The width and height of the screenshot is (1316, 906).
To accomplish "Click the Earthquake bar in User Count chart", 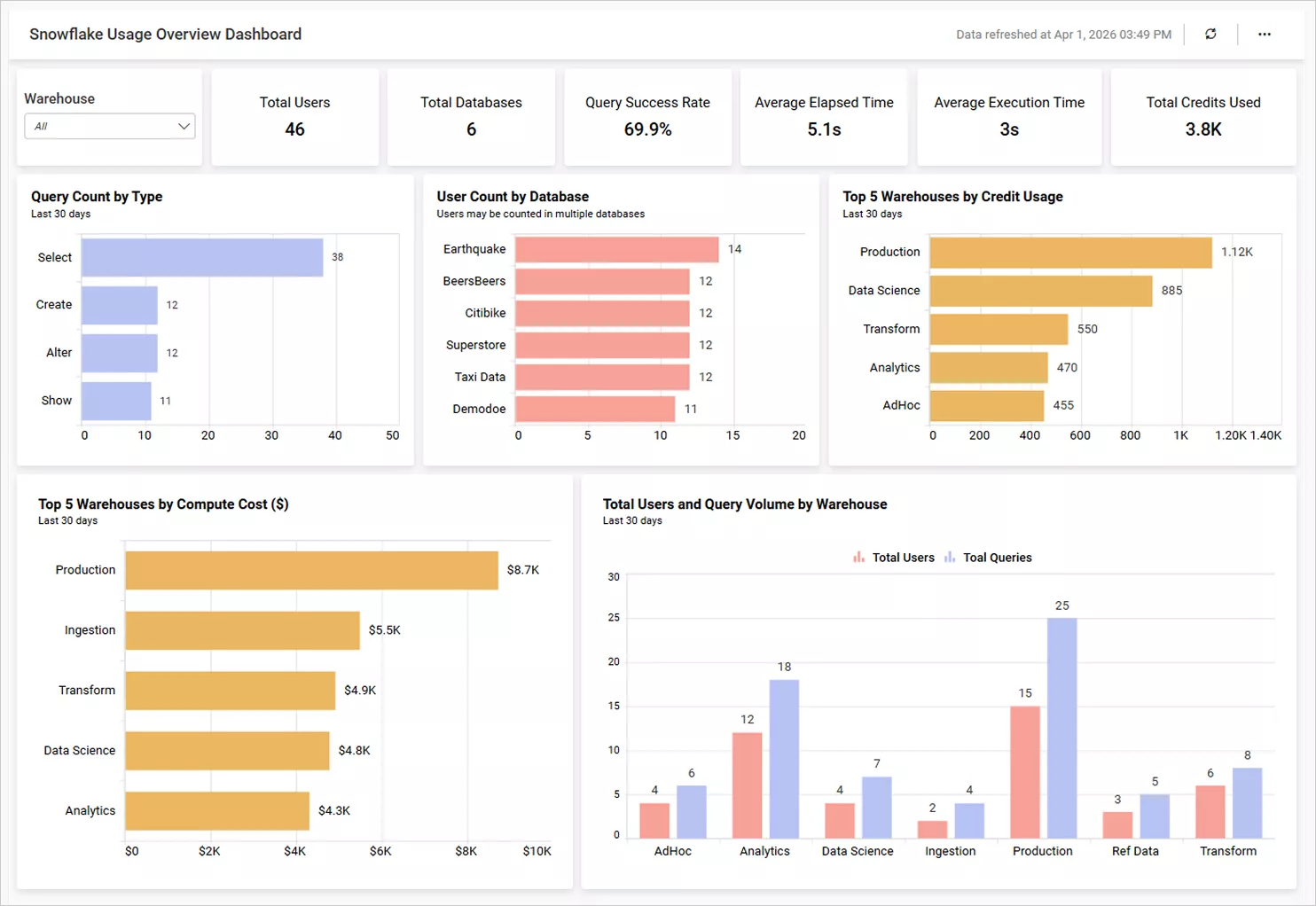I will [617, 249].
